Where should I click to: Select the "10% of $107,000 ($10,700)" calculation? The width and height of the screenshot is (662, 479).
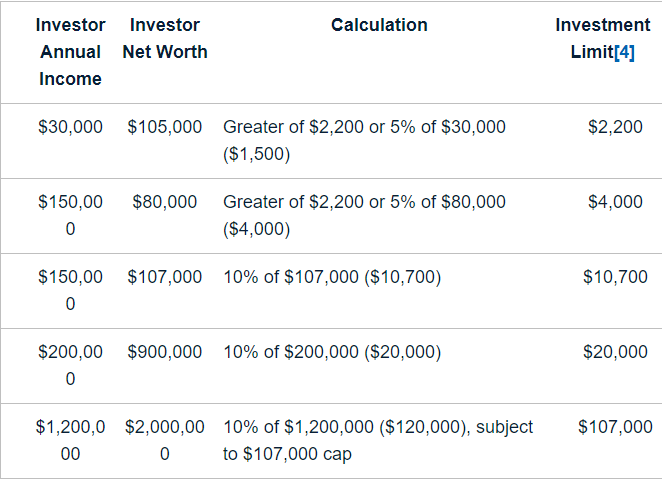[332, 277]
